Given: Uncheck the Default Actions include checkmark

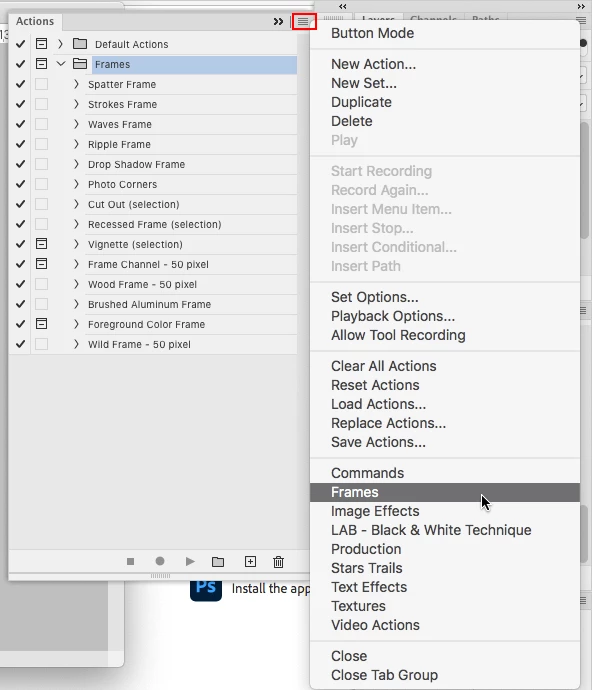Looking at the screenshot, I should pos(20,44).
